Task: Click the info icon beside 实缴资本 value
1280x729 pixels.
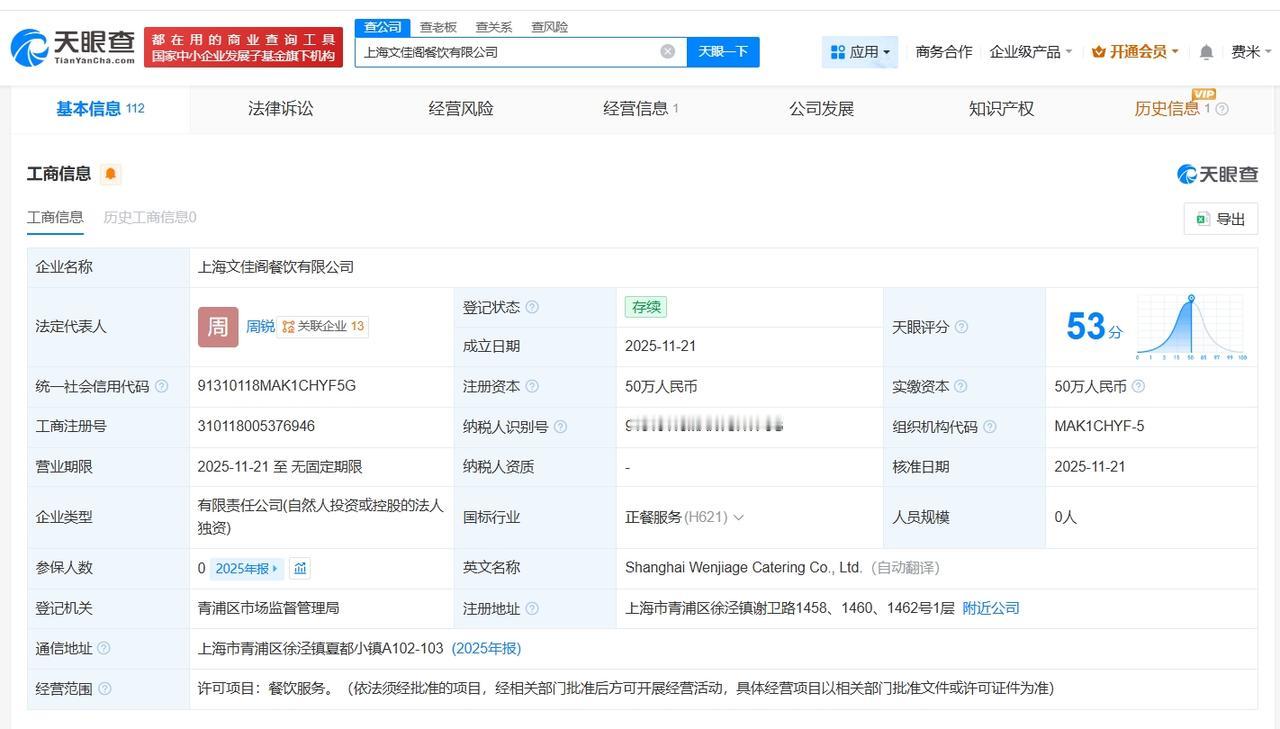Action: point(1138,387)
